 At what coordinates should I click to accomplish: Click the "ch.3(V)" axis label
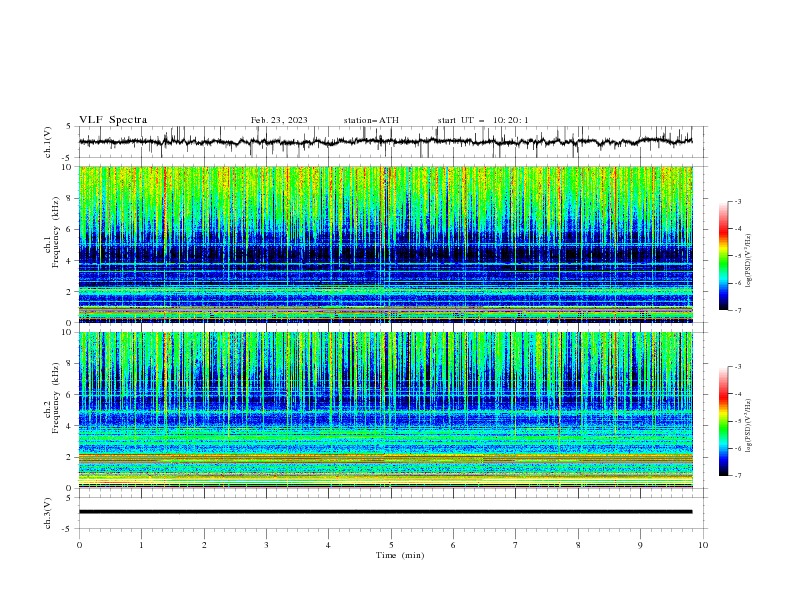(x=48, y=513)
